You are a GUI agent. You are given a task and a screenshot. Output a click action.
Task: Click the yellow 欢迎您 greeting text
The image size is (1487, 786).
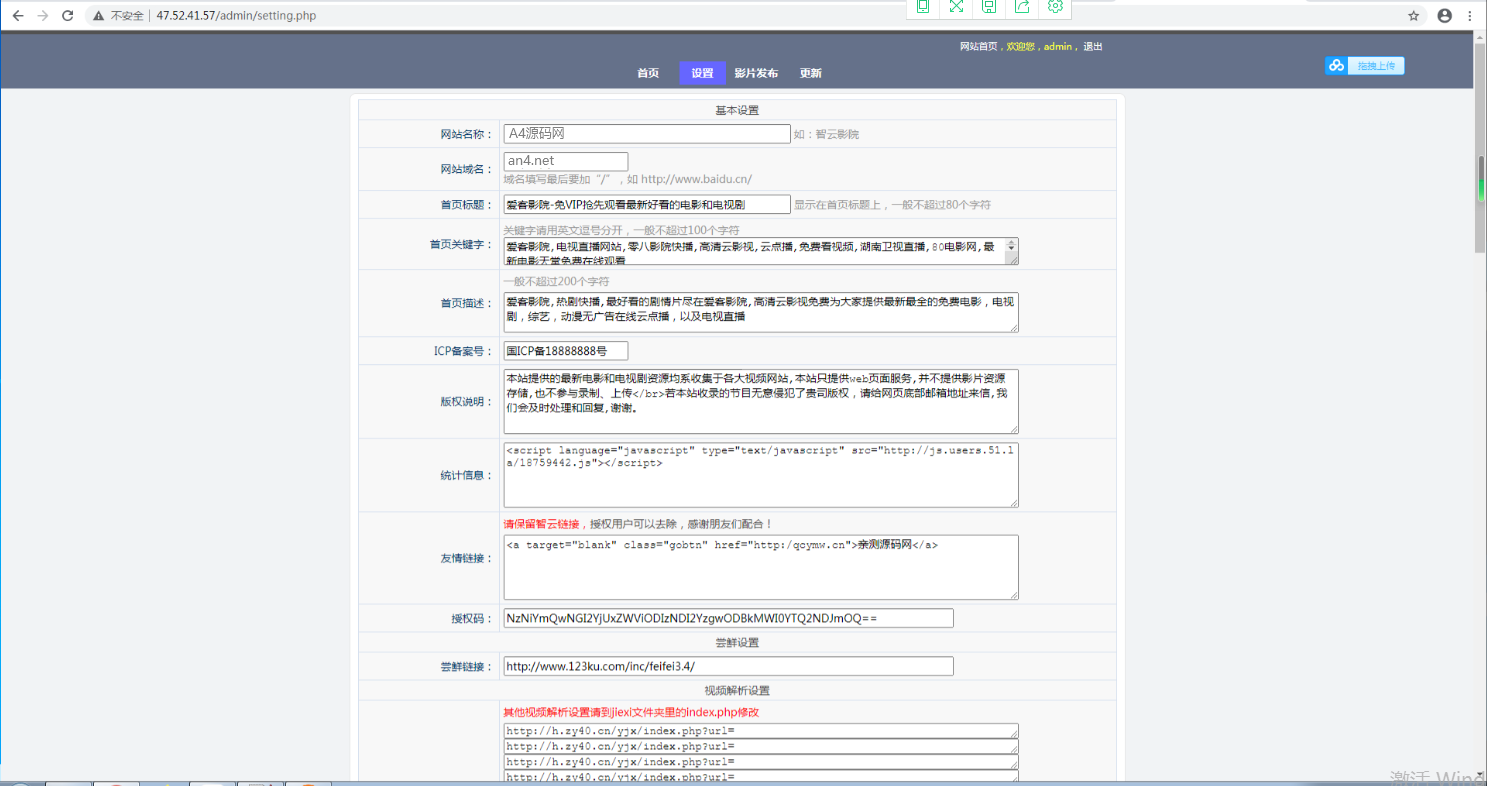(1020, 47)
